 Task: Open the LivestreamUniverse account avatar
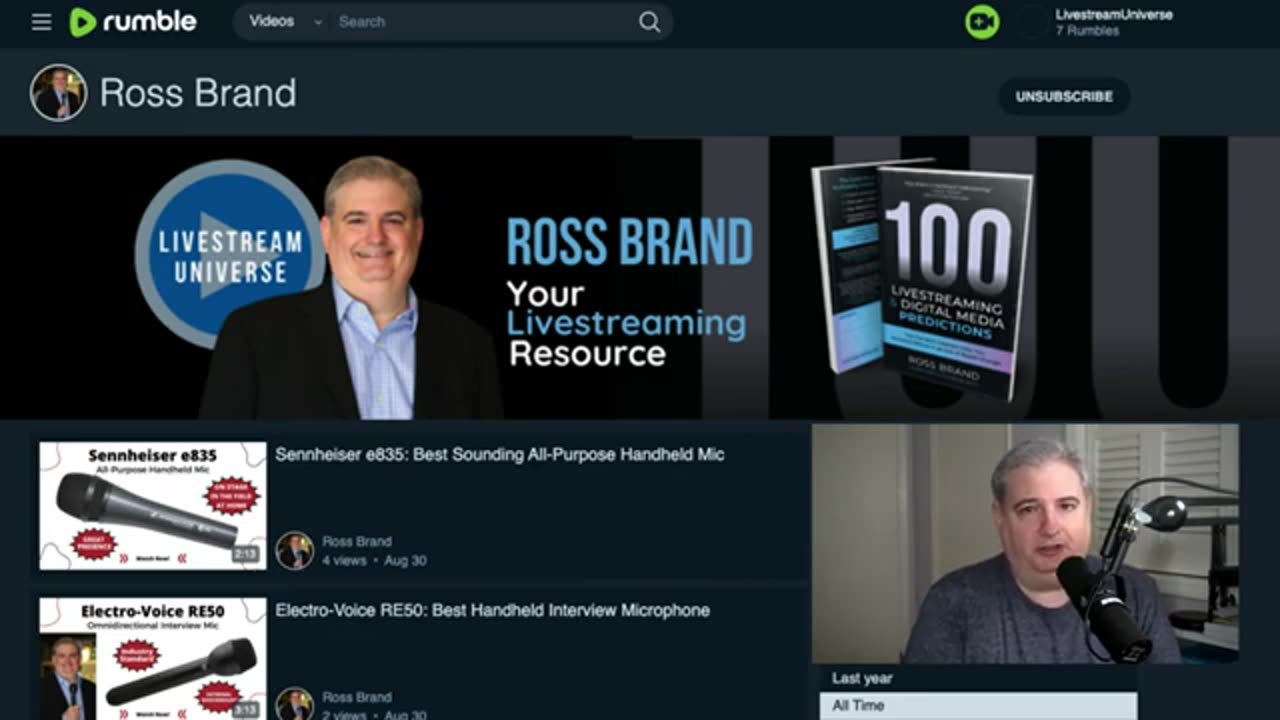[1033, 22]
